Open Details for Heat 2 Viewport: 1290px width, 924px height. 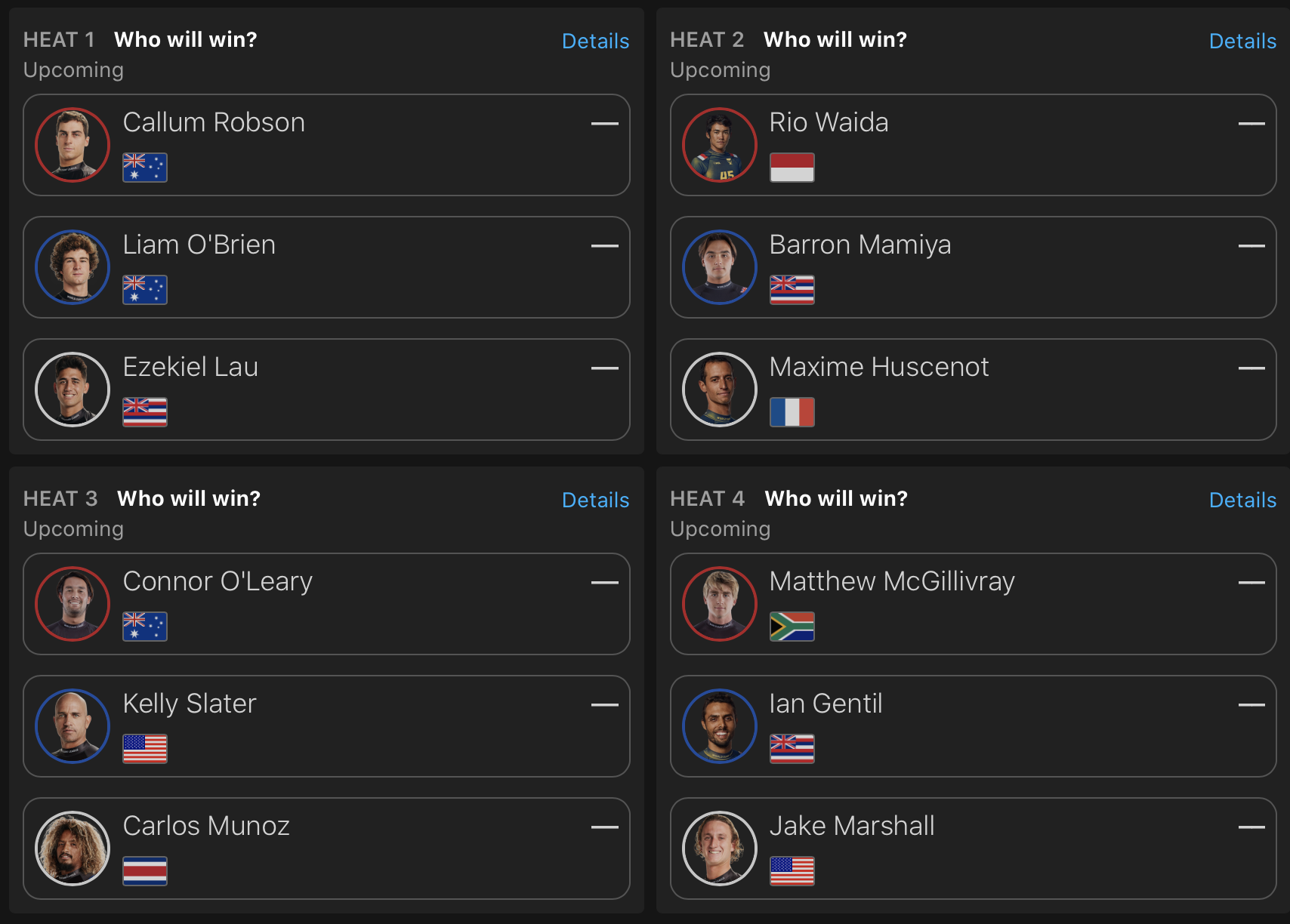[1242, 41]
